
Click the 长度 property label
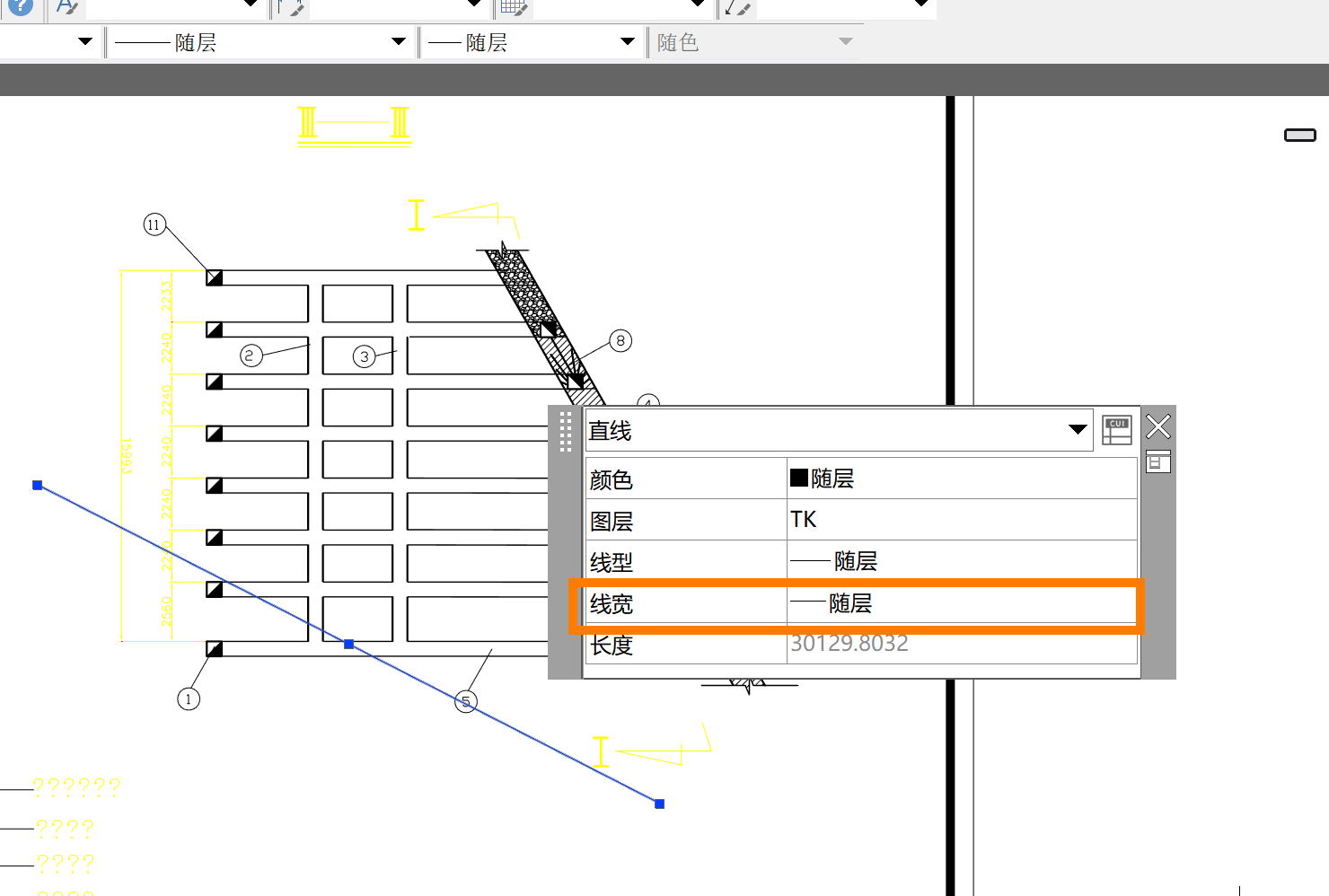coord(612,646)
